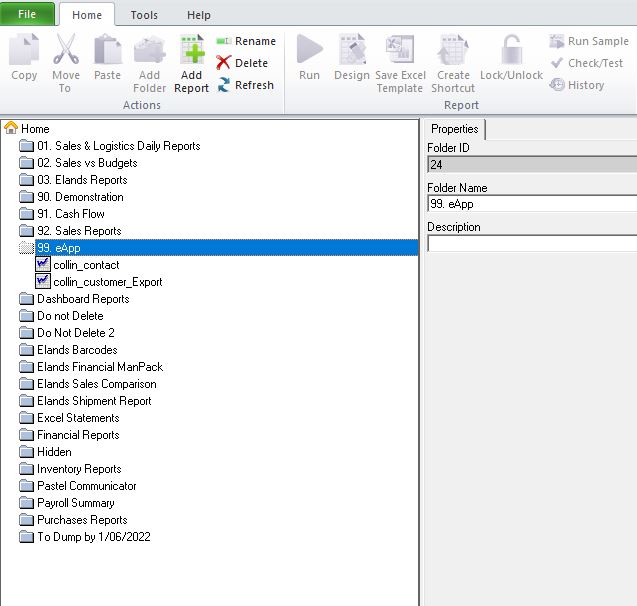Click Save Excel Template icon

(400, 52)
